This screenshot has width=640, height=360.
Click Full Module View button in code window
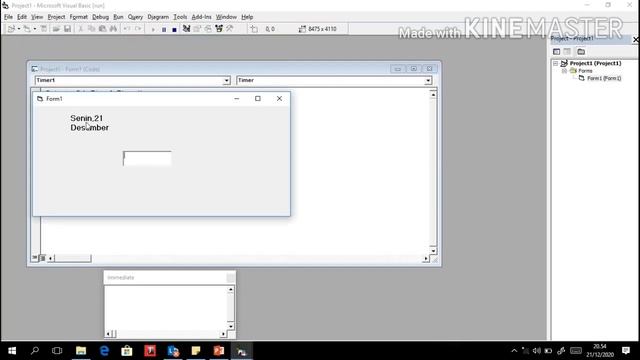(42, 258)
